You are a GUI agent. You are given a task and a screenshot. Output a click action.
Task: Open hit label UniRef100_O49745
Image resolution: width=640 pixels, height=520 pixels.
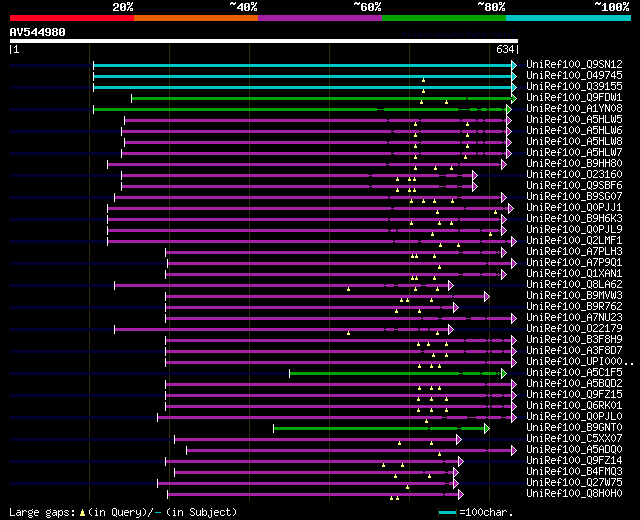pos(574,75)
